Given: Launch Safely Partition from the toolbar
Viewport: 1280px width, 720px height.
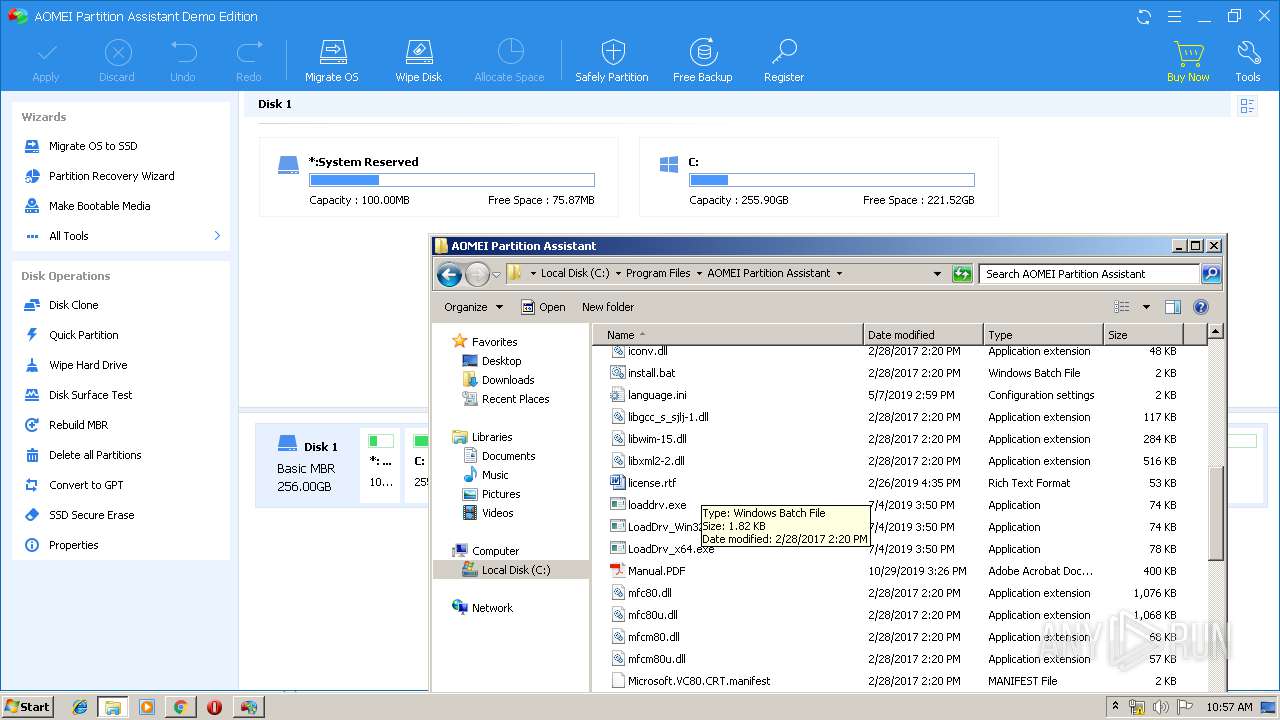Looking at the screenshot, I should click(612, 61).
